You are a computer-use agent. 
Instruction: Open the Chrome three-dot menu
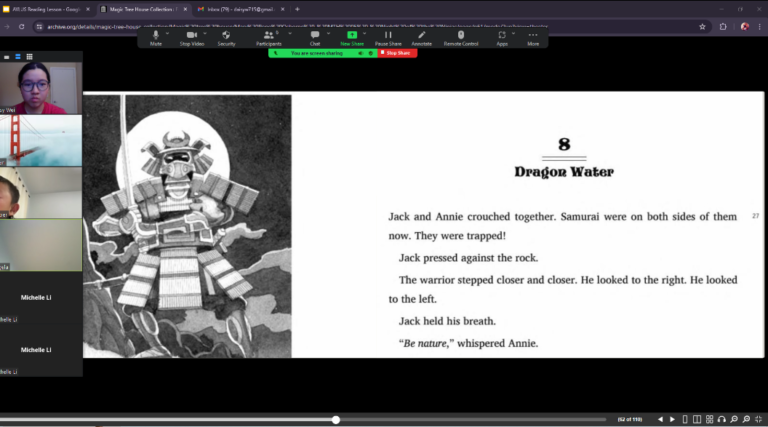[760, 27]
